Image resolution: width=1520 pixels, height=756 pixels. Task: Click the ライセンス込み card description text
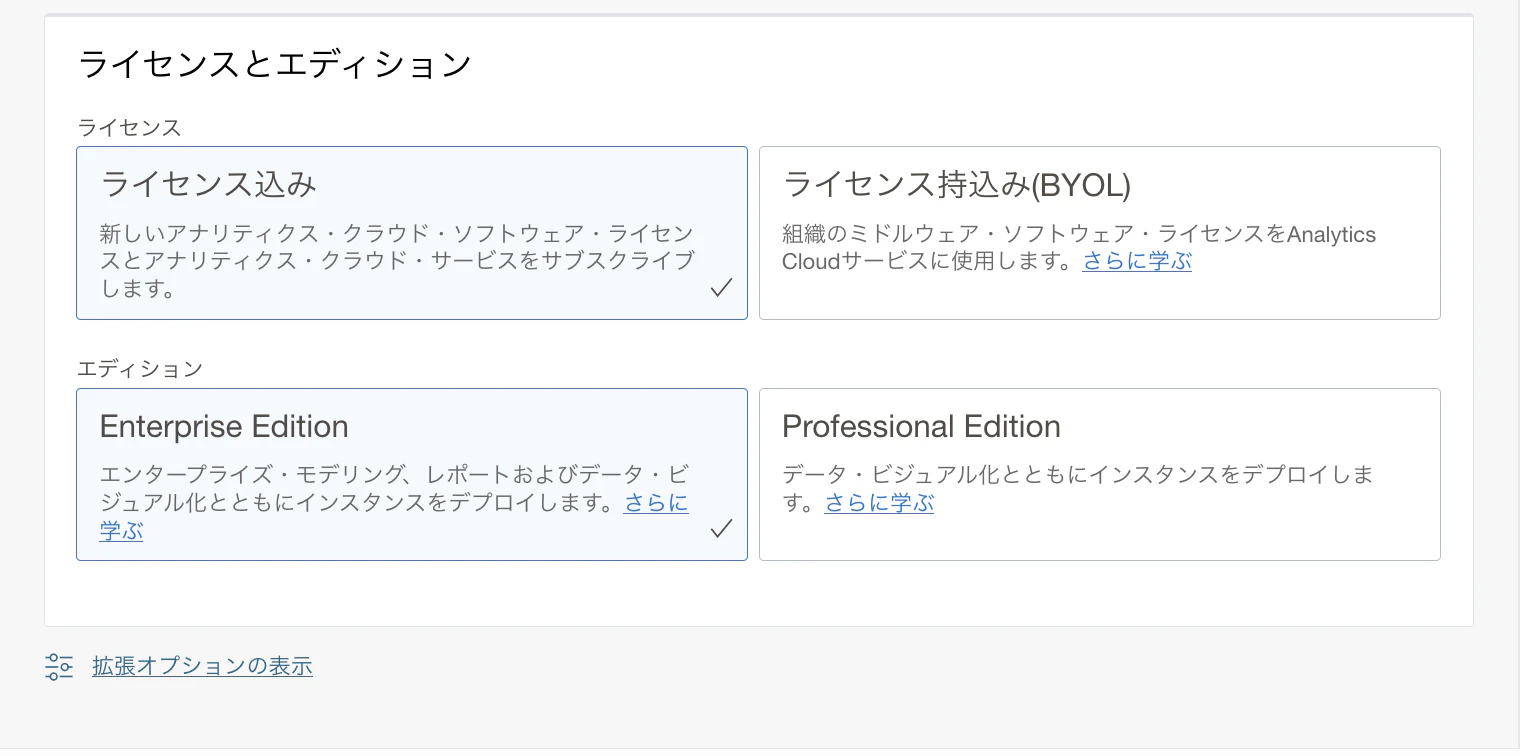point(398,261)
